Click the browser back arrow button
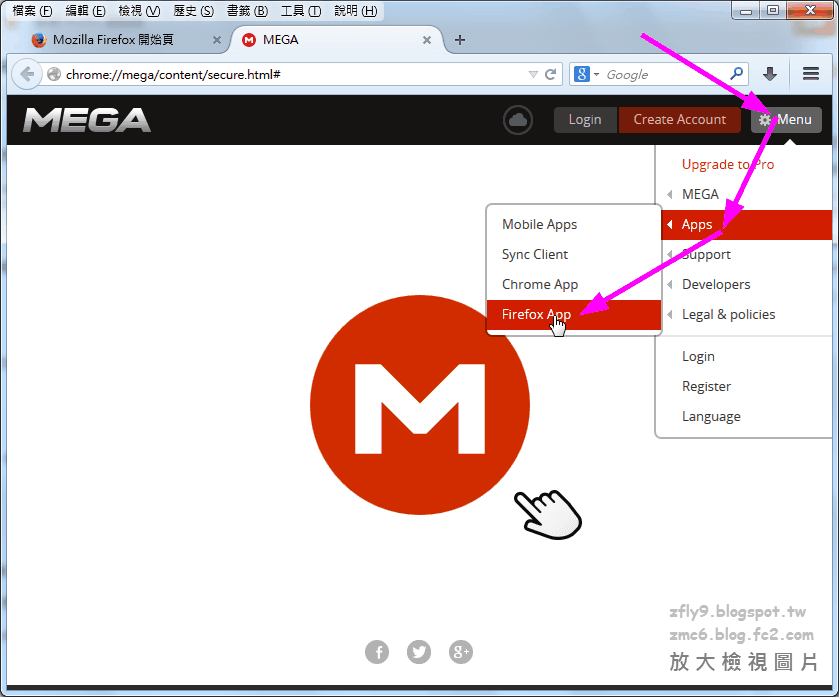The image size is (839, 697). [27, 74]
